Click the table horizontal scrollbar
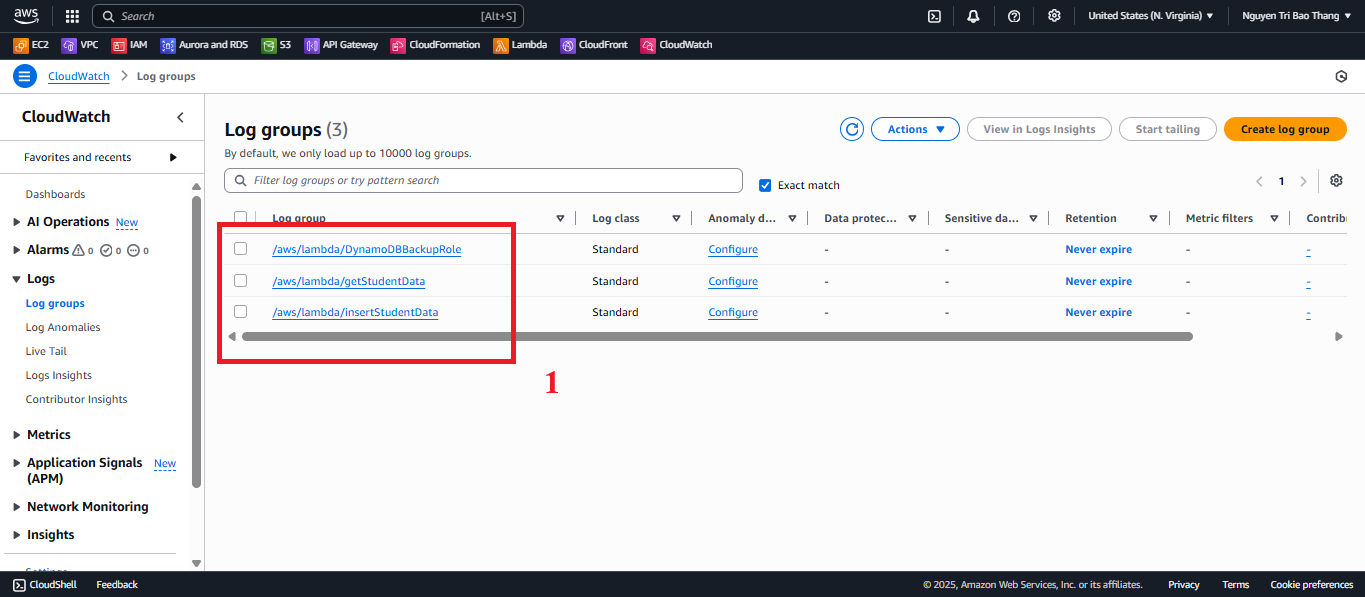1365x597 pixels. [717, 337]
